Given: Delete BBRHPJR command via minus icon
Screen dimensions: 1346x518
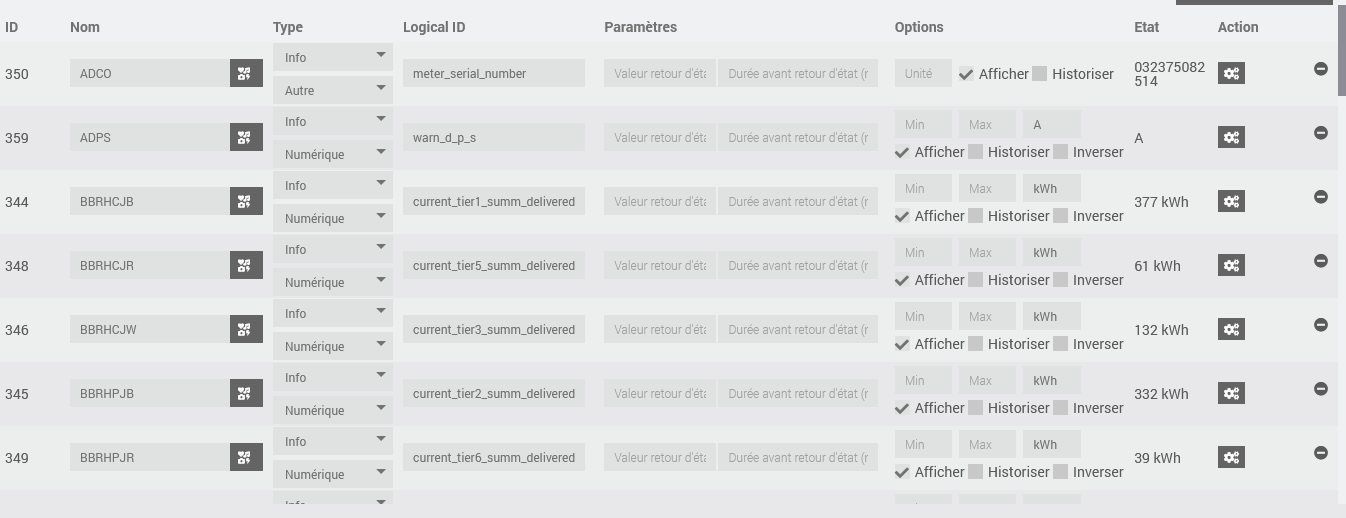Looking at the screenshot, I should point(1321,453).
